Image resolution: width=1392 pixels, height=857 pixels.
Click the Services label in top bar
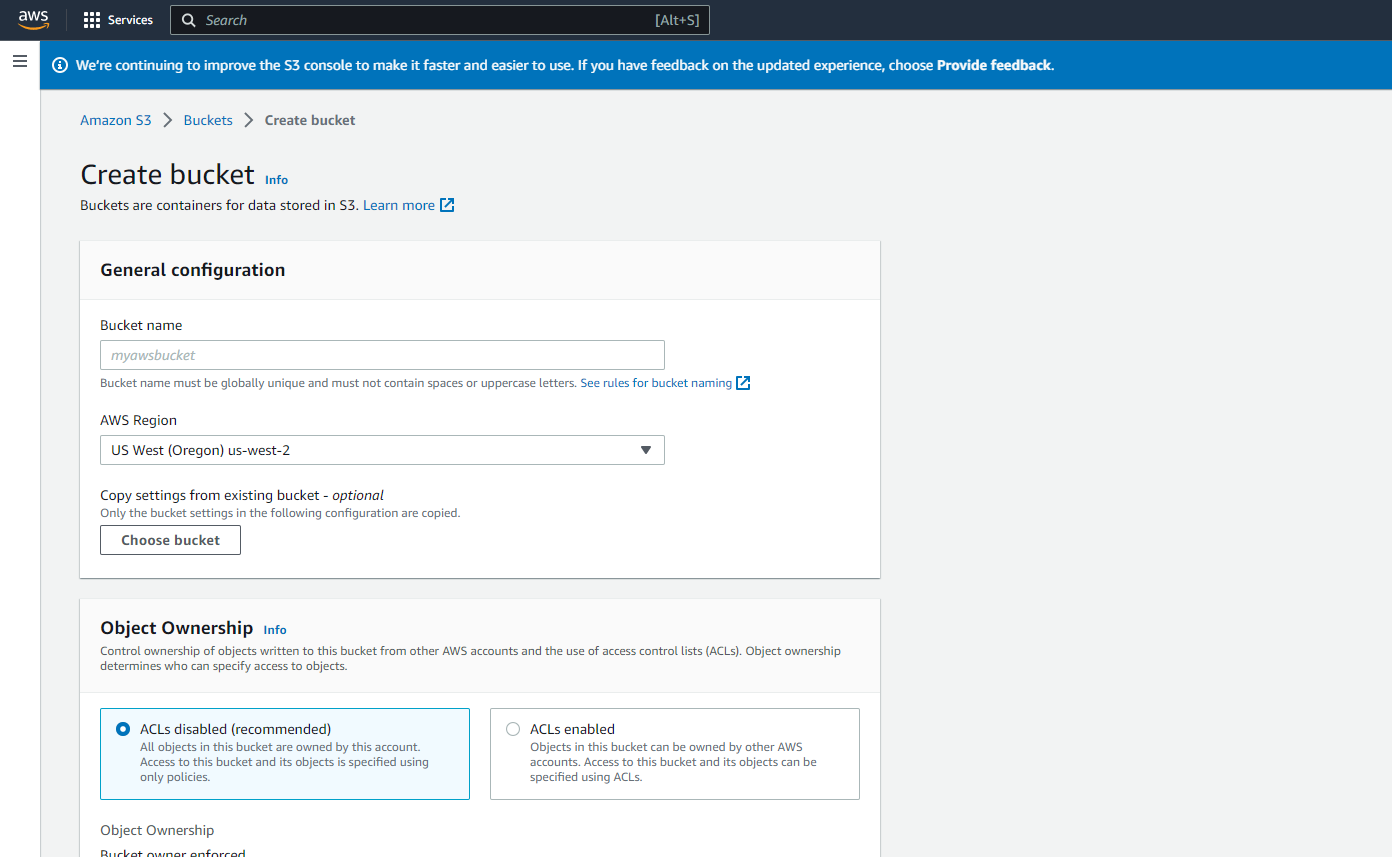[131, 20]
